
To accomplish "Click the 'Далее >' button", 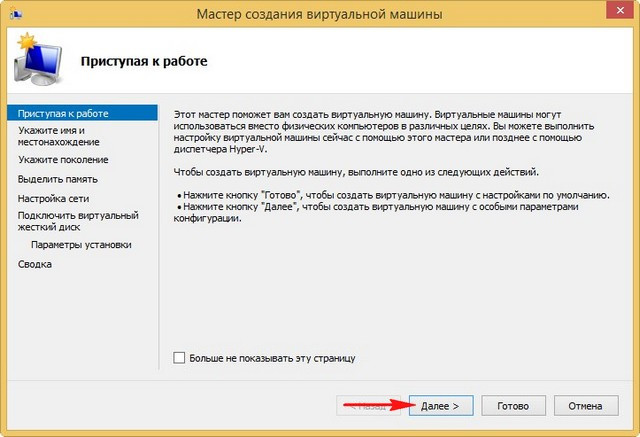I will click(441, 406).
